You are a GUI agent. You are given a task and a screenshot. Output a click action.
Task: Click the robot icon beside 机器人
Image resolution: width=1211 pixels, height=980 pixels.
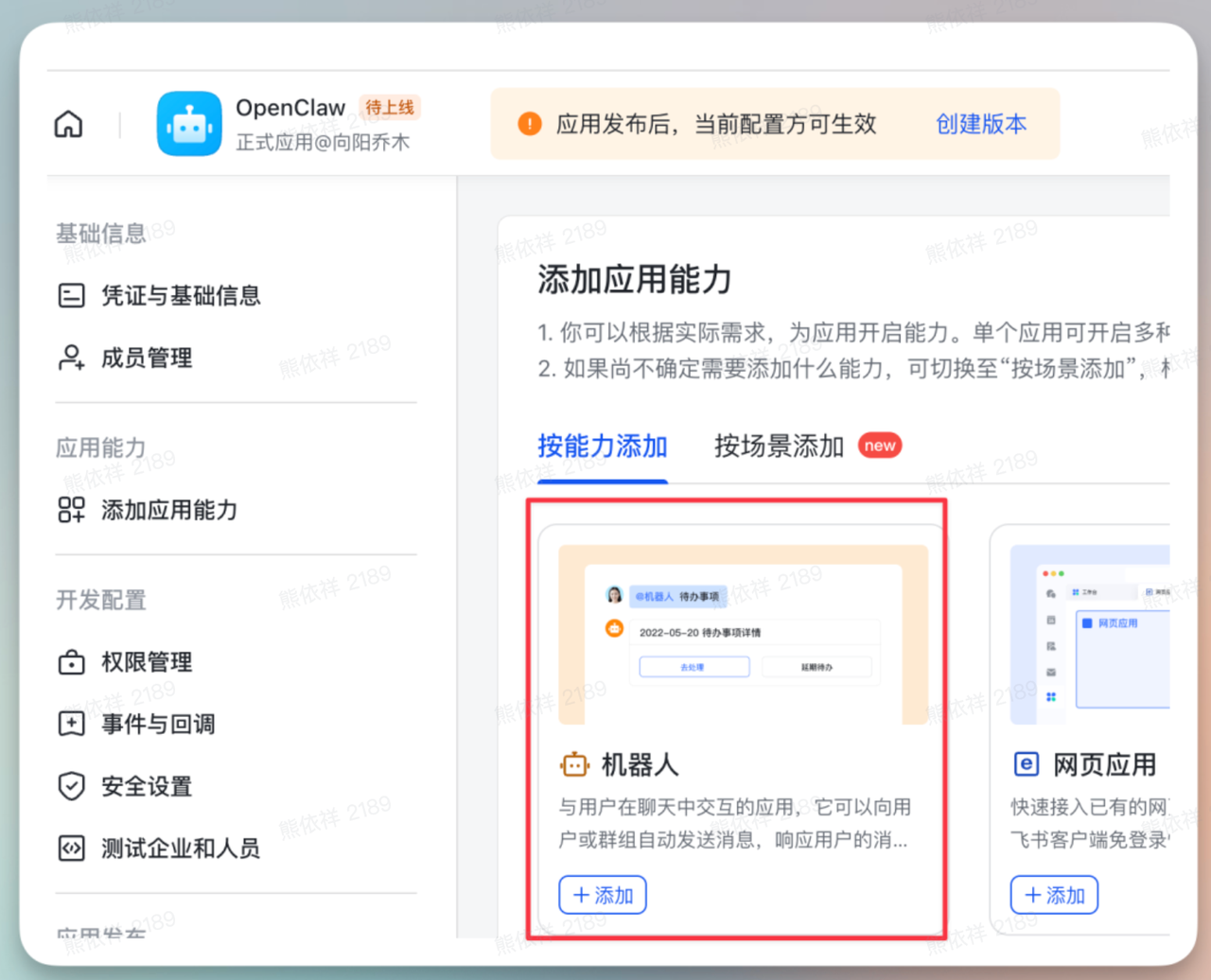[x=575, y=764]
